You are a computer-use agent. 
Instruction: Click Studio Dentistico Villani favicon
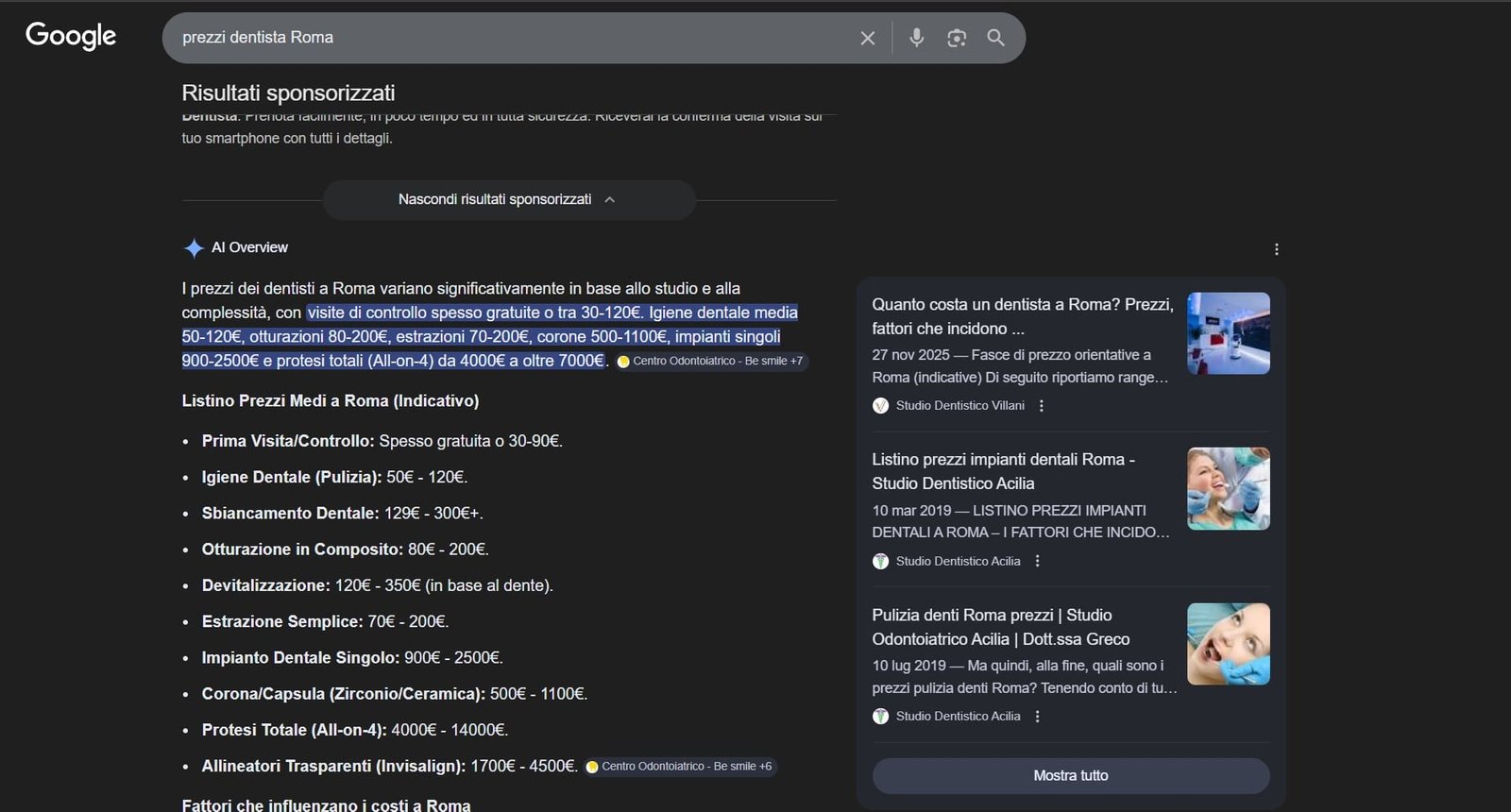(880, 406)
